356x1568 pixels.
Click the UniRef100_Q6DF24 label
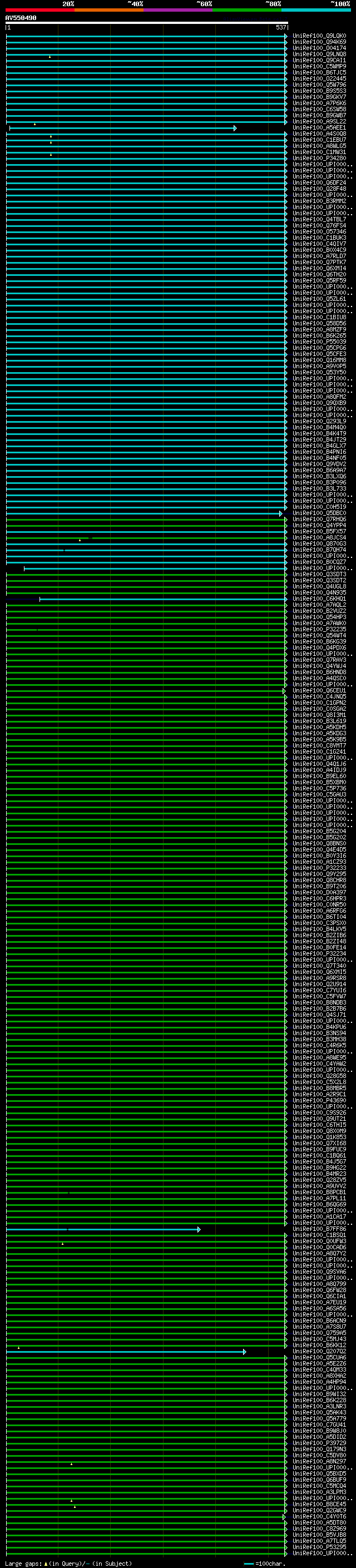click(319, 182)
